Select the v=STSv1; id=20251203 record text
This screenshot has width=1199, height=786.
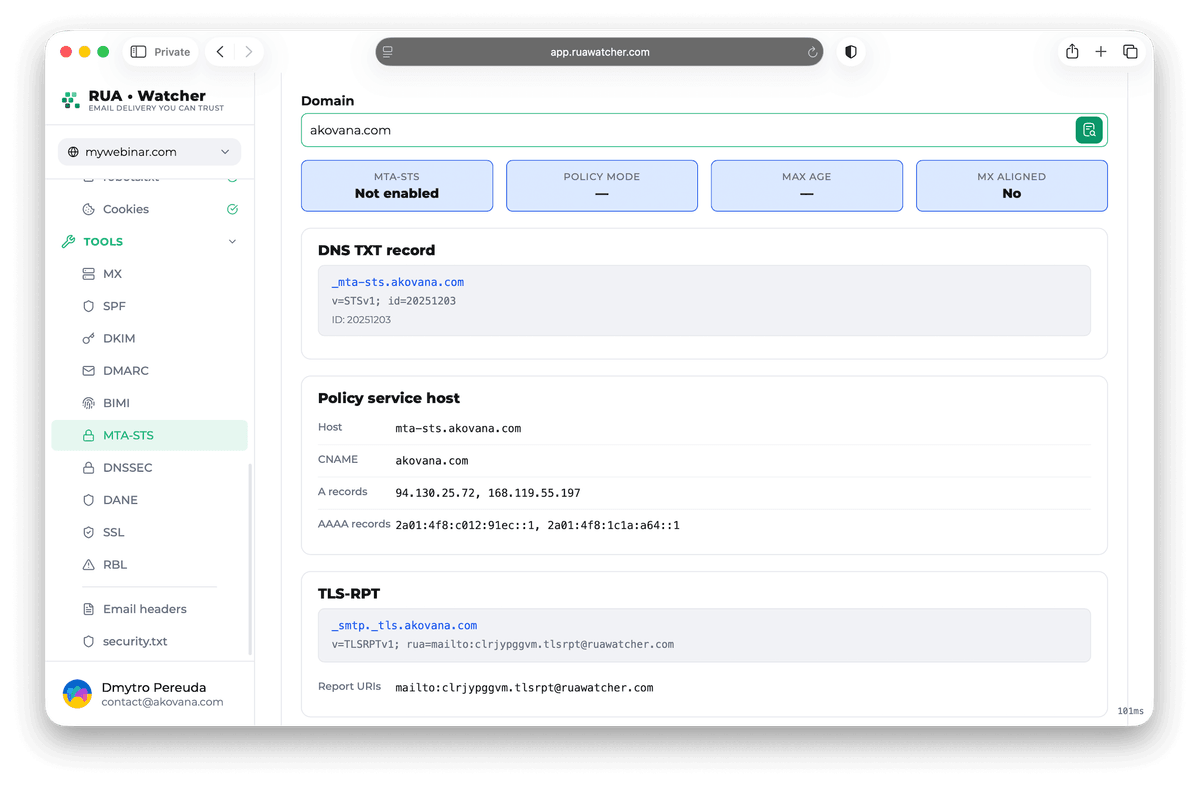click(x=394, y=301)
